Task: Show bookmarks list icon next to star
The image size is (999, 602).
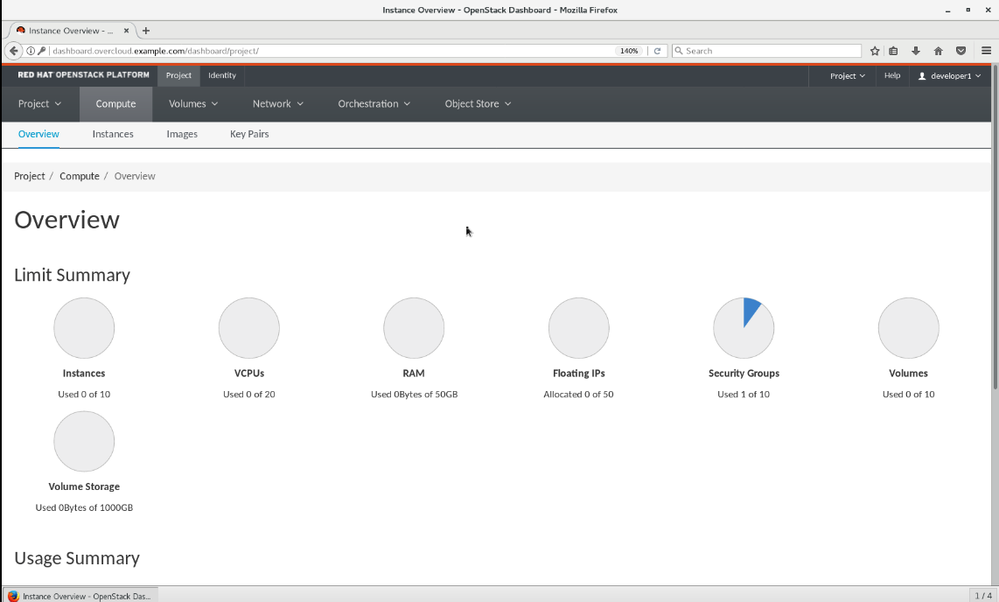Action: [x=894, y=51]
